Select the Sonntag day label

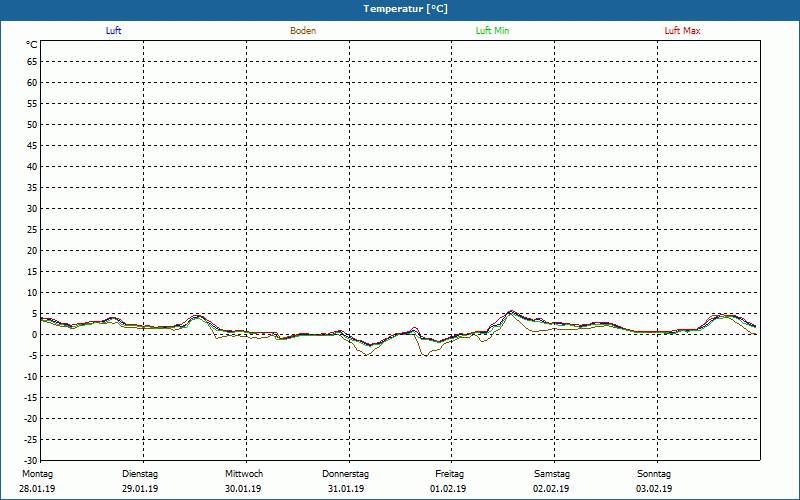(x=654, y=474)
